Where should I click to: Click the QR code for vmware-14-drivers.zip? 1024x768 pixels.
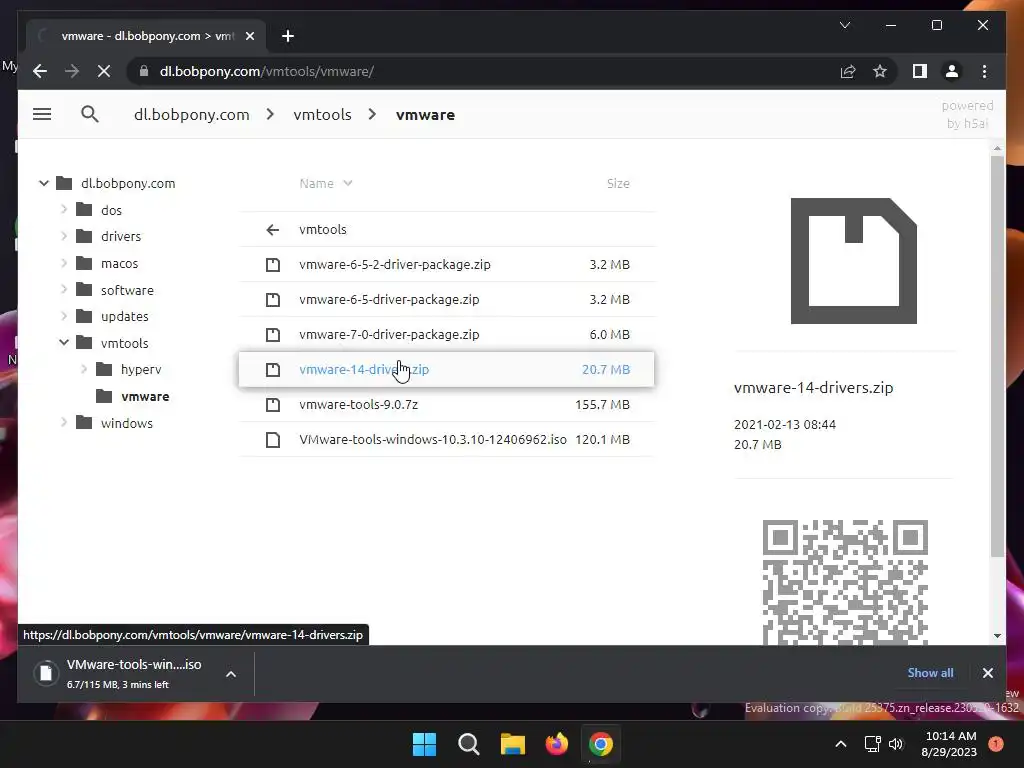coord(845,582)
